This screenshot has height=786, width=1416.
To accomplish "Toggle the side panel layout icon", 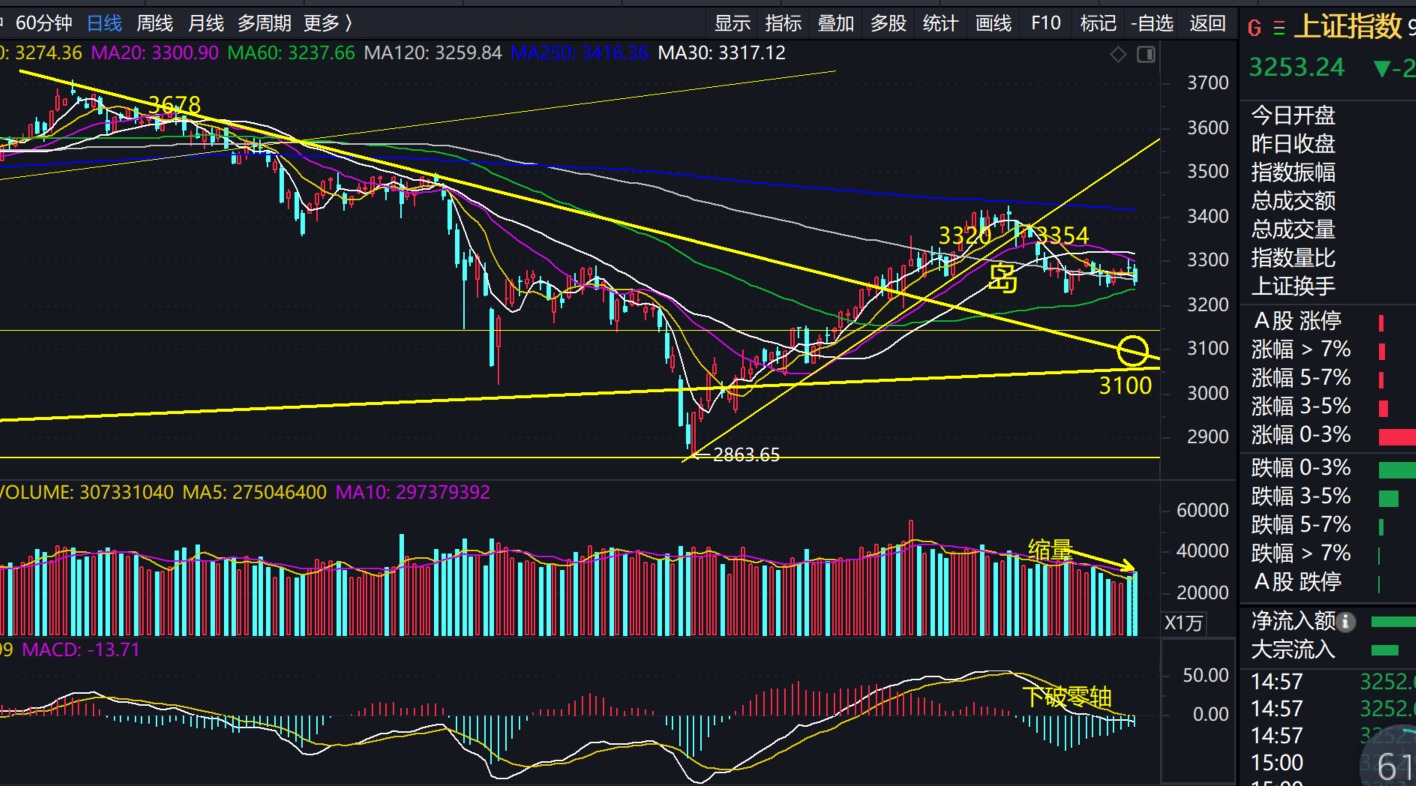I will click(x=1146, y=55).
